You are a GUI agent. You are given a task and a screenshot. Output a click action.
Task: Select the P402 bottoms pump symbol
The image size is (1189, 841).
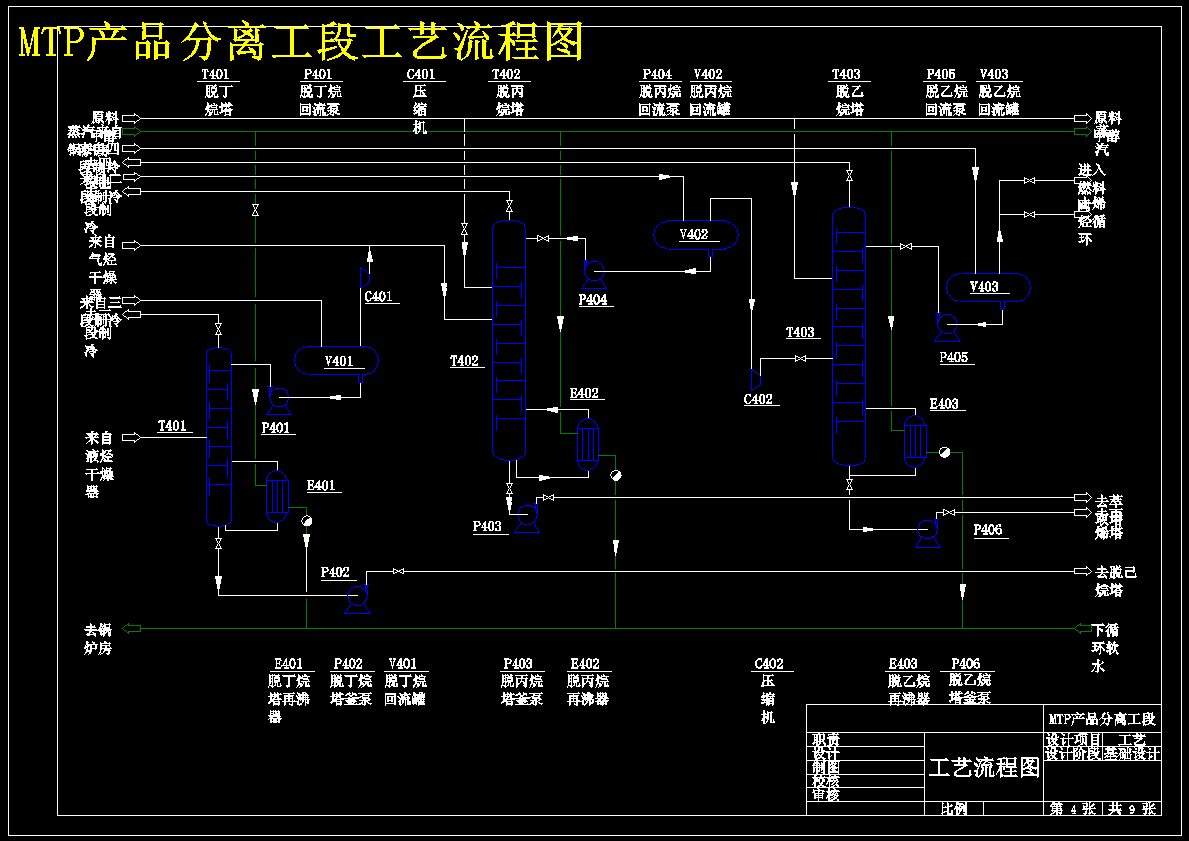(x=357, y=599)
